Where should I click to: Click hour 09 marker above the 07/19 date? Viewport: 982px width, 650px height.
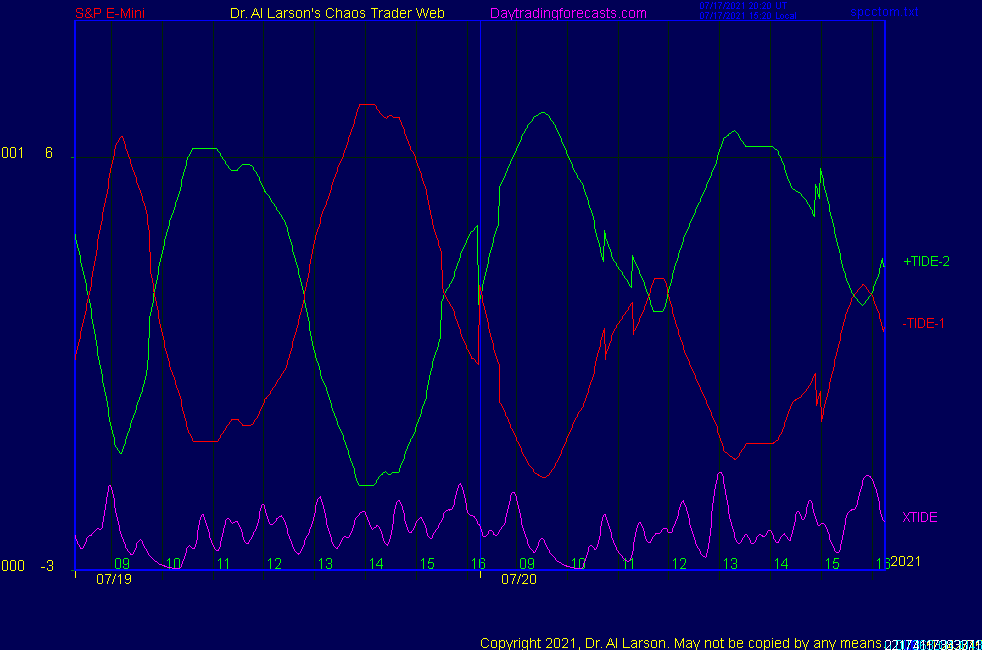(x=122, y=564)
